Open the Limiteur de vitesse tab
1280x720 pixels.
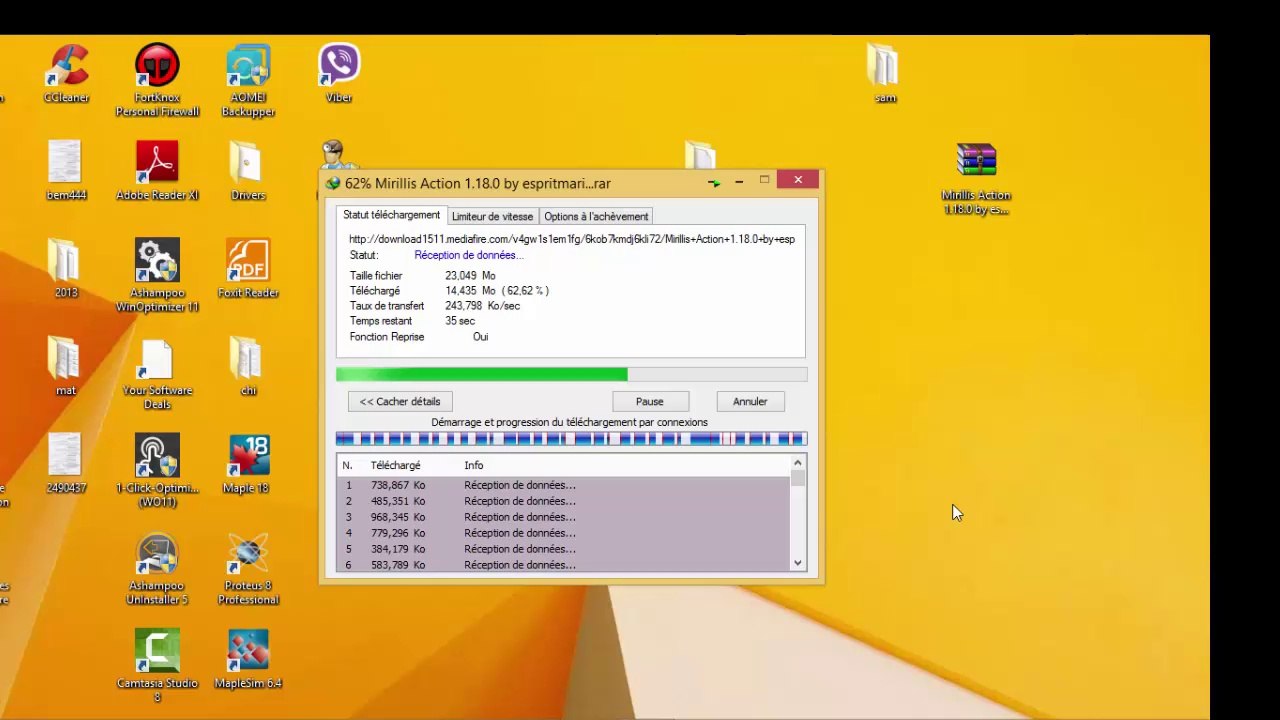click(x=492, y=216)
